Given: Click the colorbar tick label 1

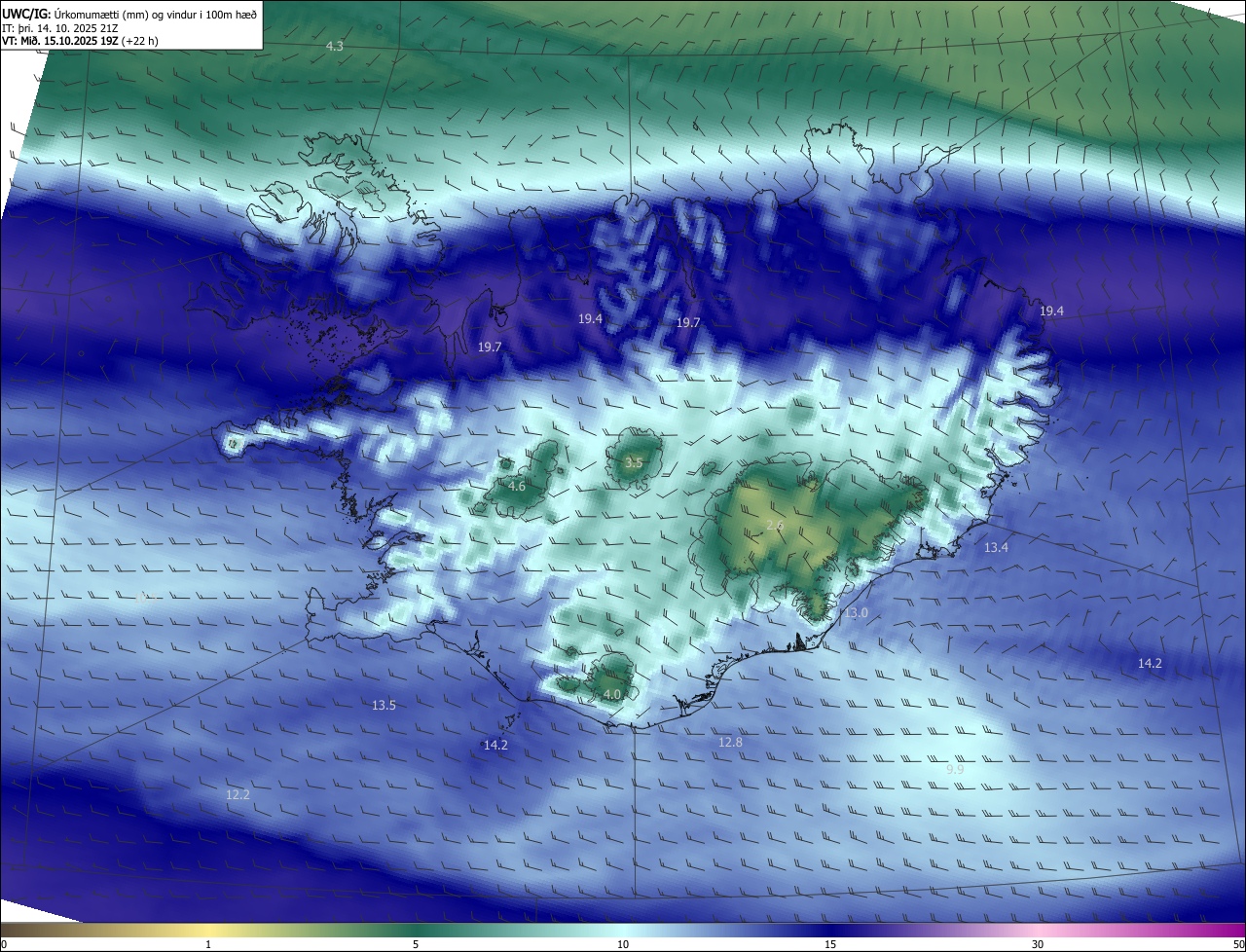Looking at the screenshot, I should tap(208, 944).
